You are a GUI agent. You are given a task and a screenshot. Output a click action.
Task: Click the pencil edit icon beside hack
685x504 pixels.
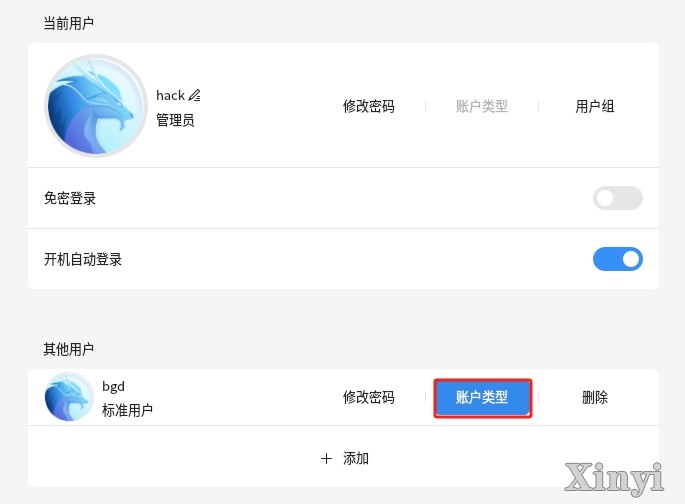point(194,95)
